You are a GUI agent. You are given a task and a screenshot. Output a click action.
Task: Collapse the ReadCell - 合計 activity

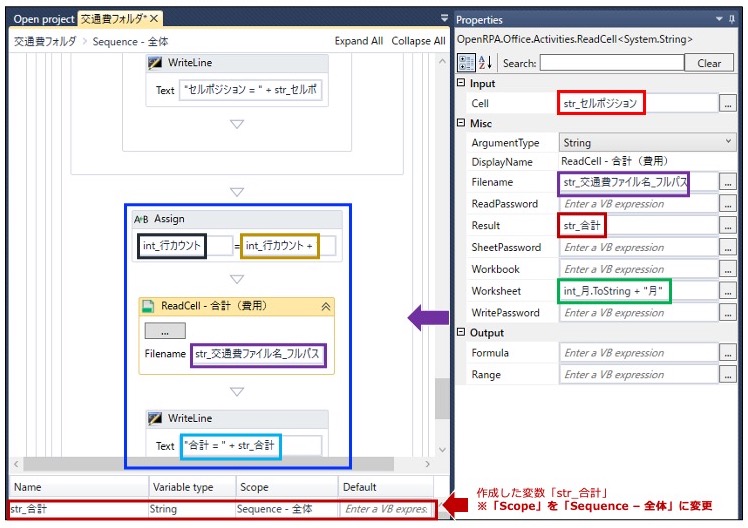[326, 307]
